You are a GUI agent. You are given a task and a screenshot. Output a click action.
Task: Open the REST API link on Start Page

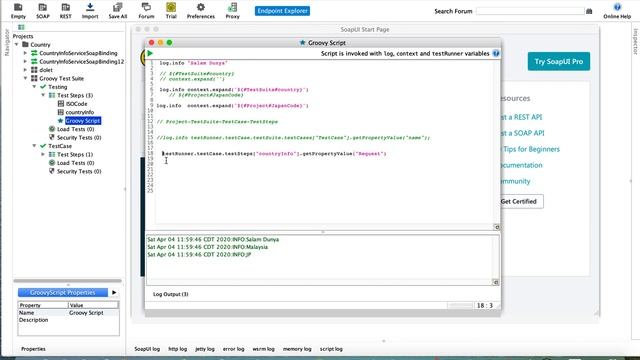click(522, 117)
